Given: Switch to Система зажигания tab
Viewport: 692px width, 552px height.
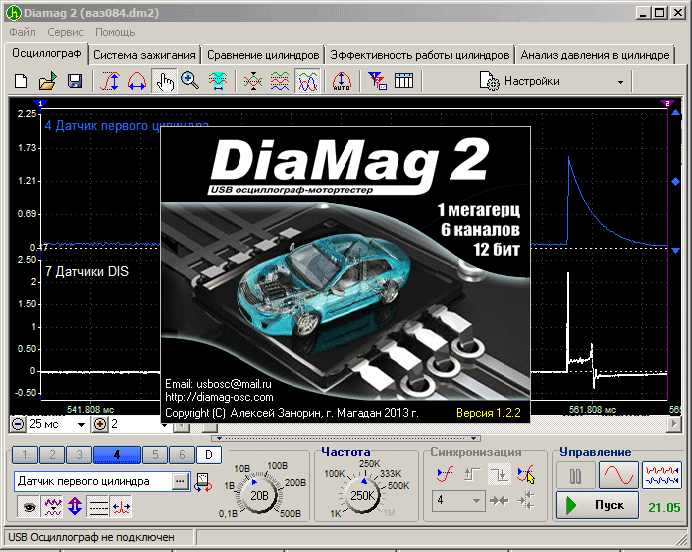Looking at the screenshot, I should 144,55.
